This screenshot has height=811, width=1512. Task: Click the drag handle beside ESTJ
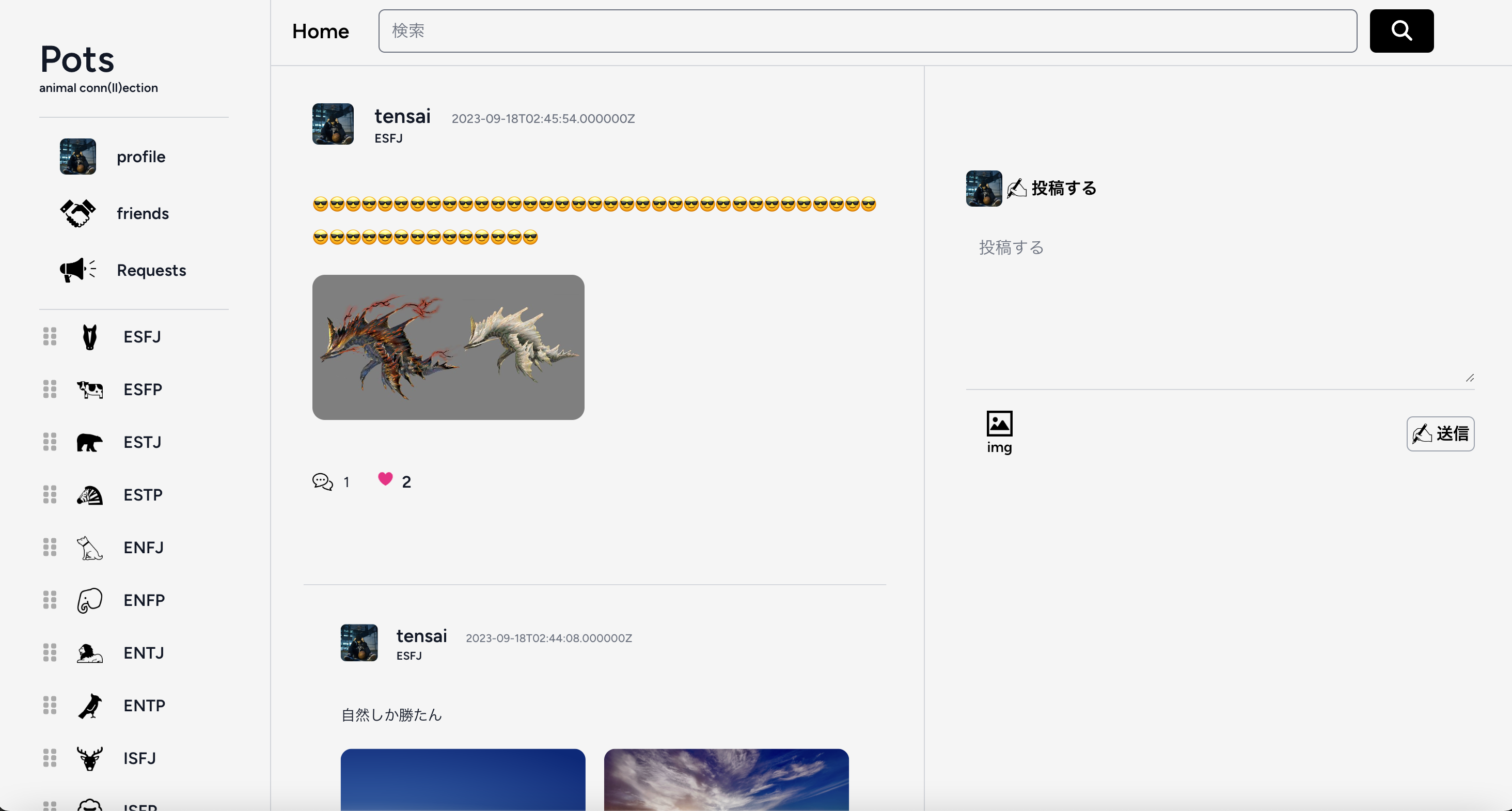pyautogui.click(x=50, y=442)
